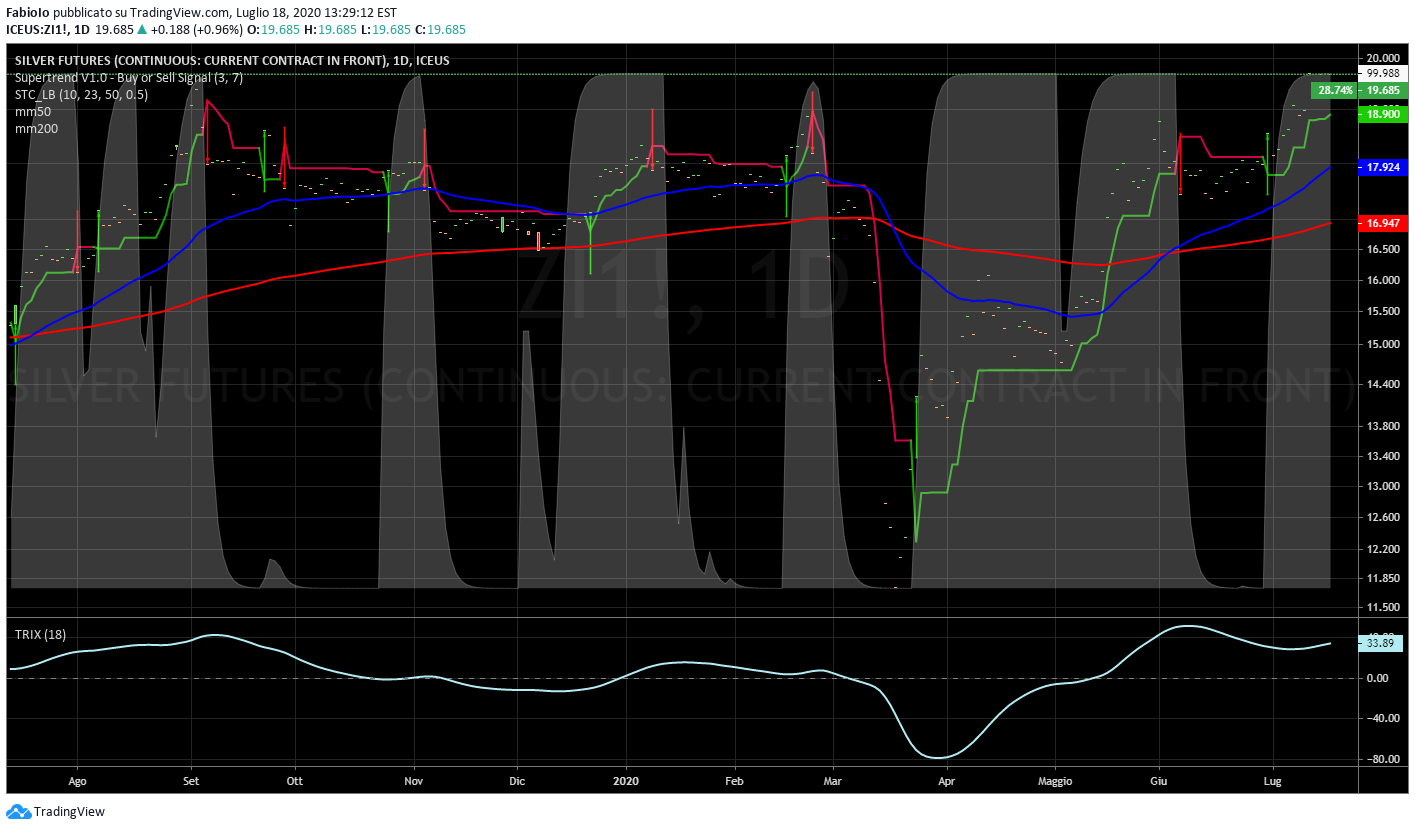Click the 16.000 price axis level
Image resolution: width=1415 pixels, height=830 pixels.
pos(1383,280)
